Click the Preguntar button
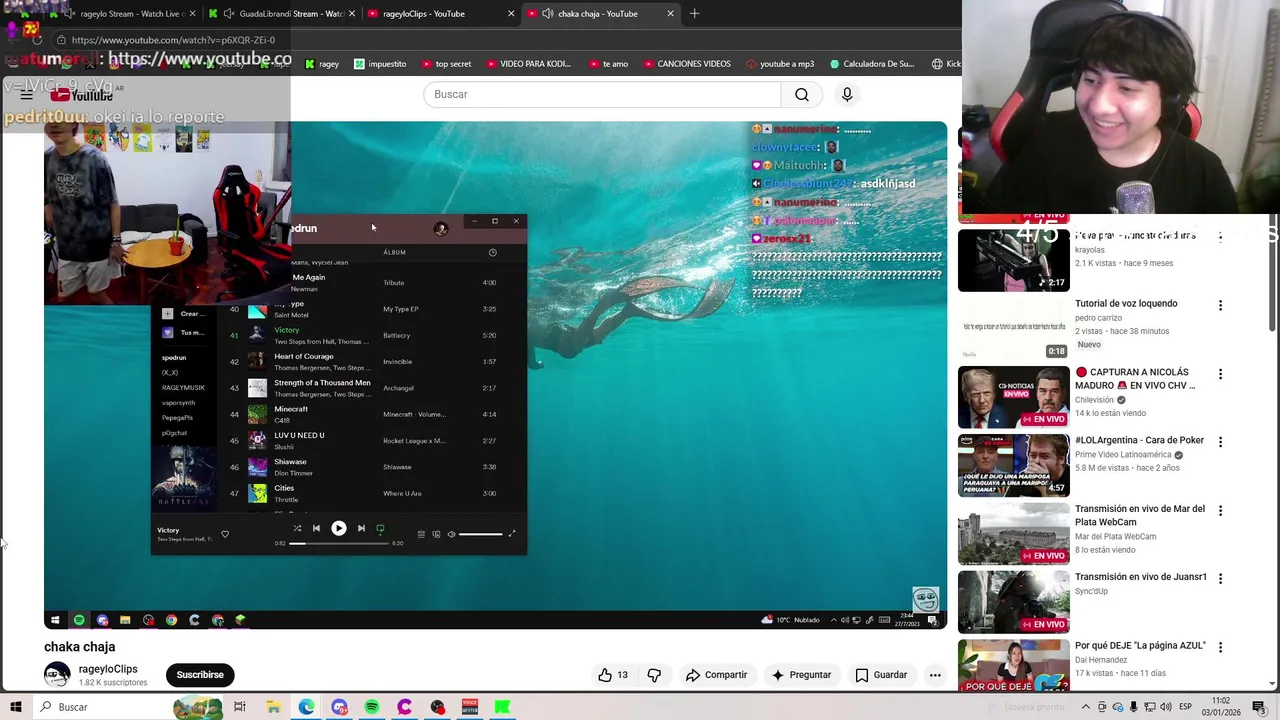Screen dimensions: 1280x720 point(801,675)
